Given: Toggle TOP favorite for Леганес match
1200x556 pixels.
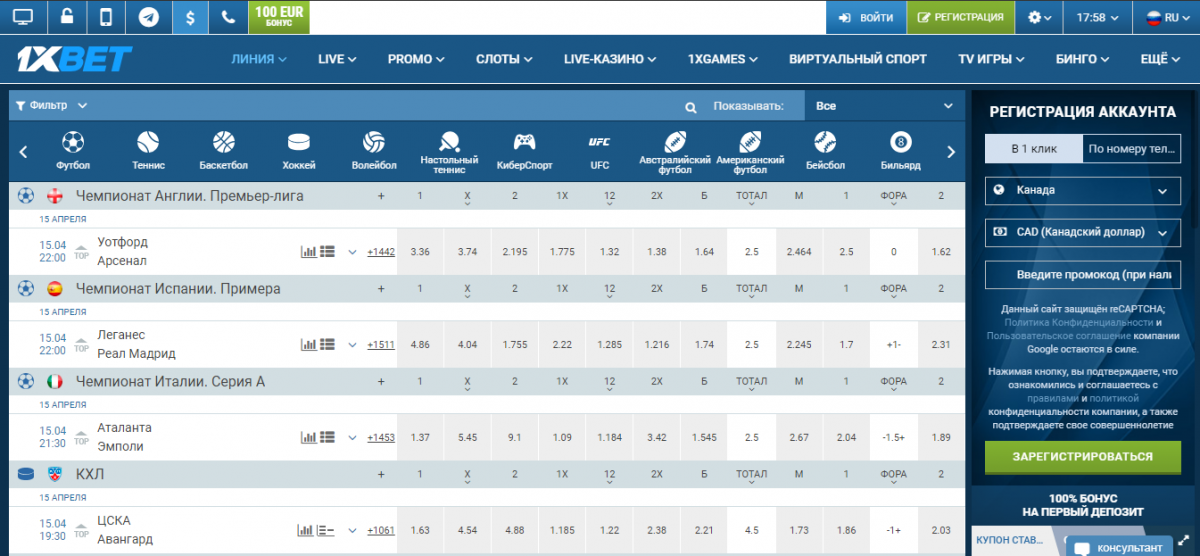Looking at the screenshot, I should click(x=82, y=345).
